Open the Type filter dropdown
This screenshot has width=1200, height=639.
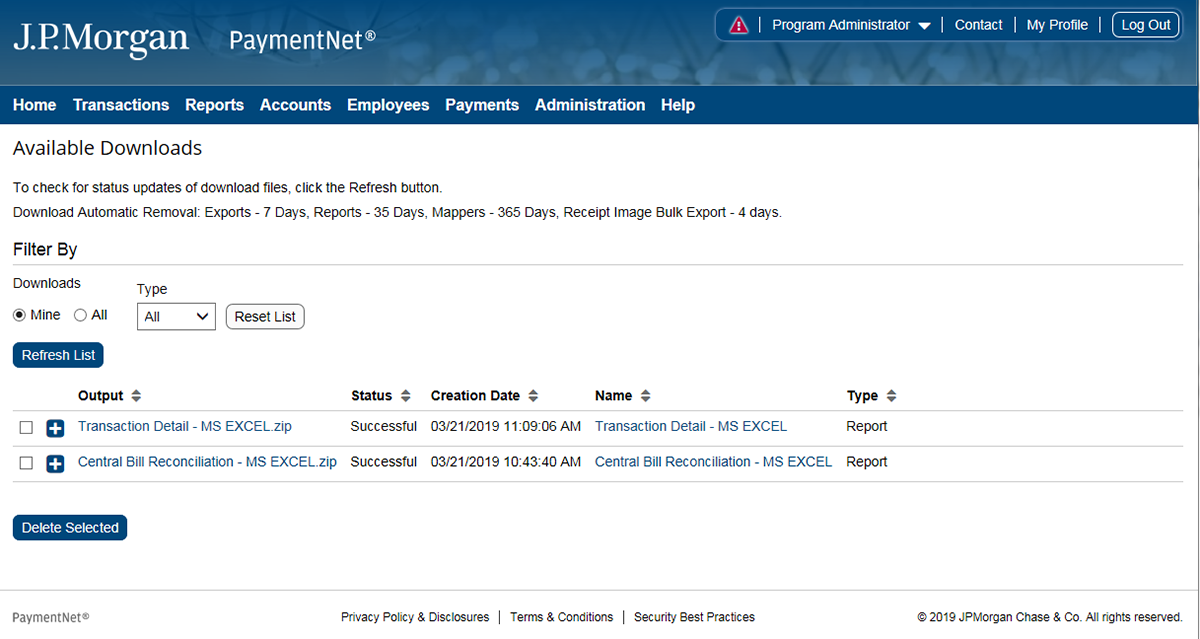tap(176, 317)
